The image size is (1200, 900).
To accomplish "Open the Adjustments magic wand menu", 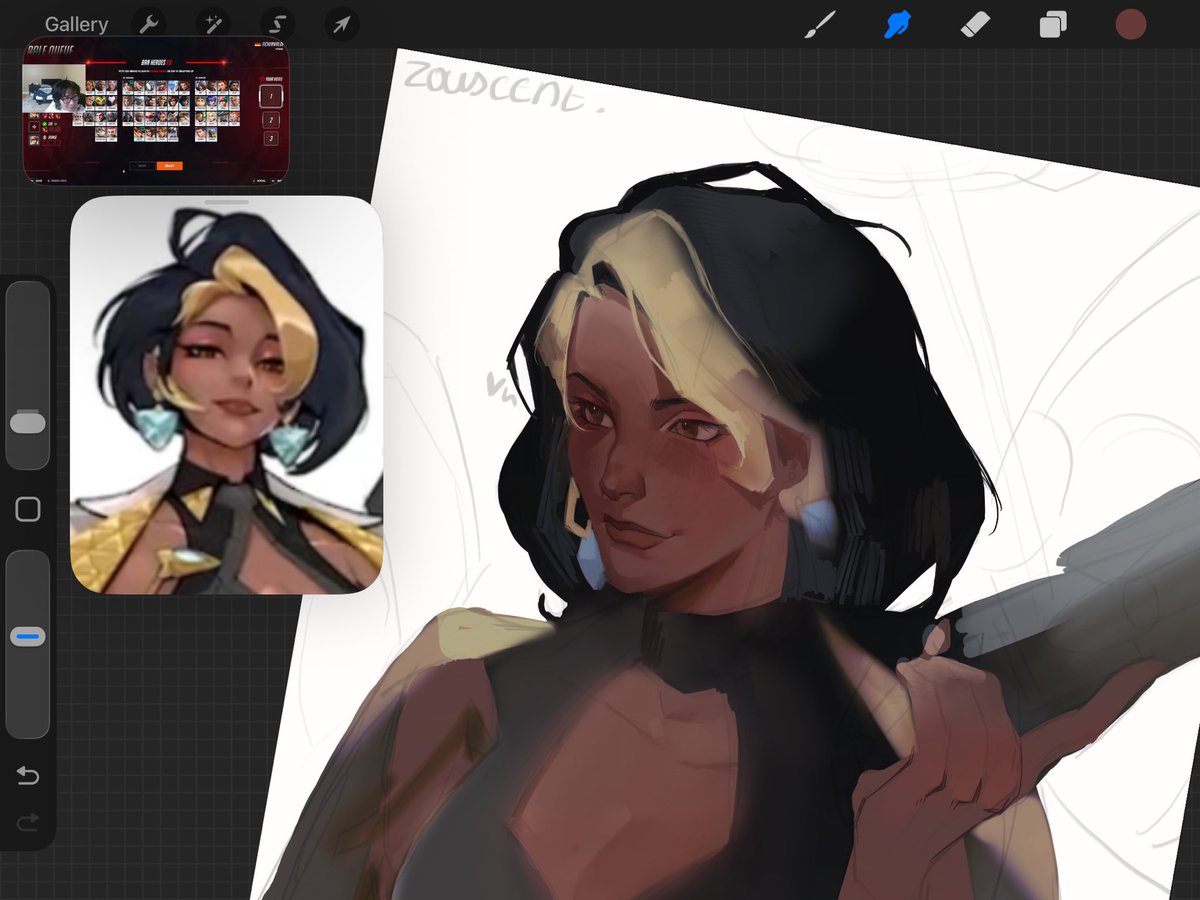I will tap(213, 24).
